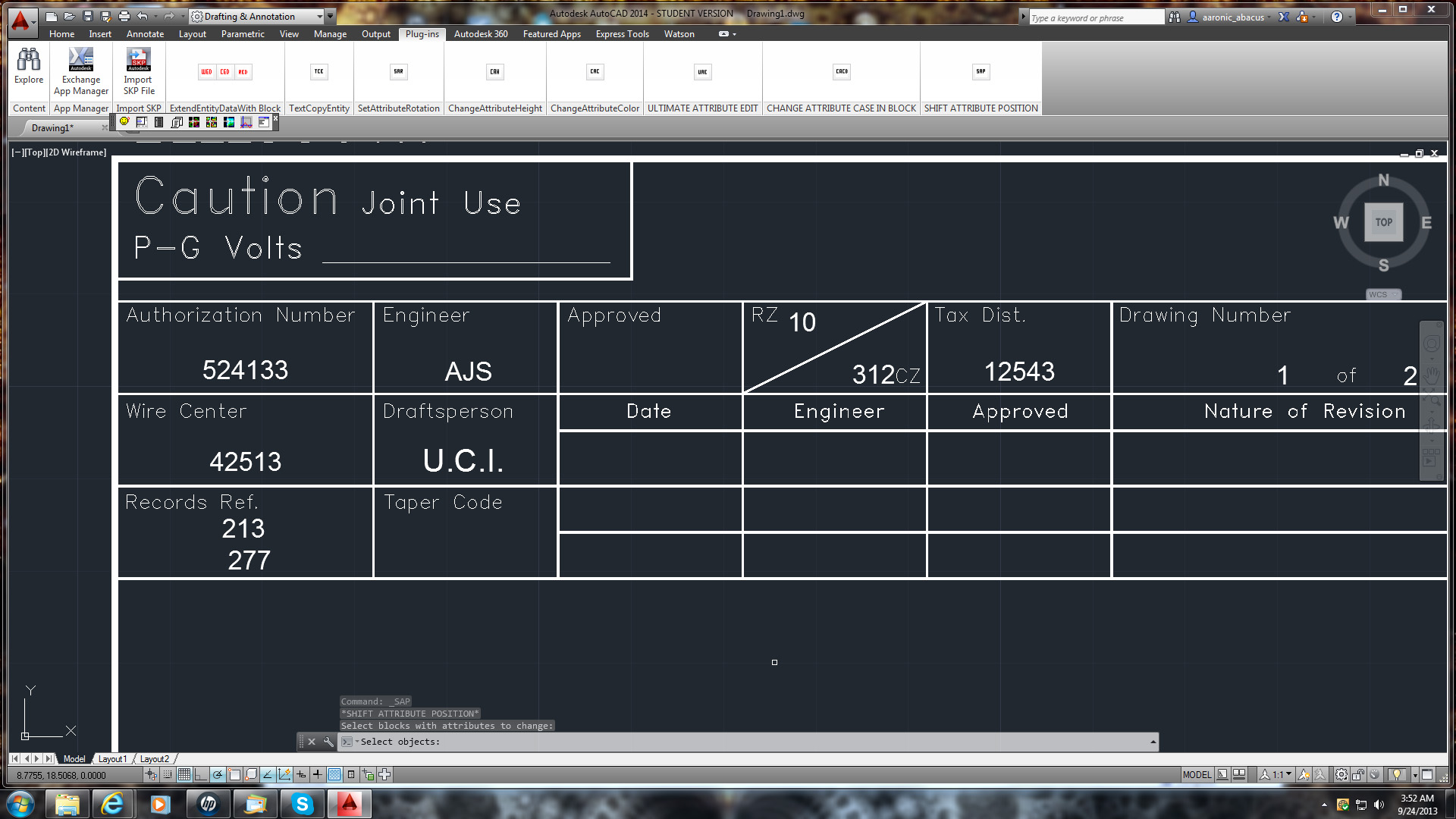The width and height of the screenshot is (1456, 819).
Task: Toggle Polar Tracking in status bar
Action: click(218, 774)
